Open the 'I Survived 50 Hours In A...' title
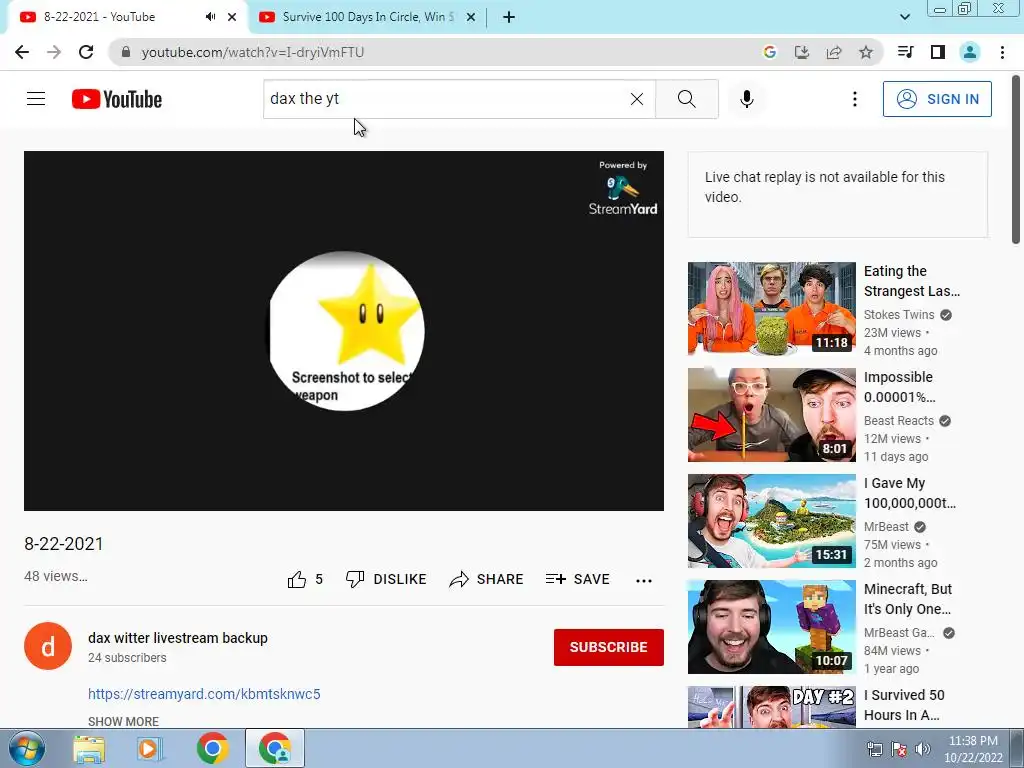Image resolution: width=1024 pixels, height=768 pixels. (904, 705)
